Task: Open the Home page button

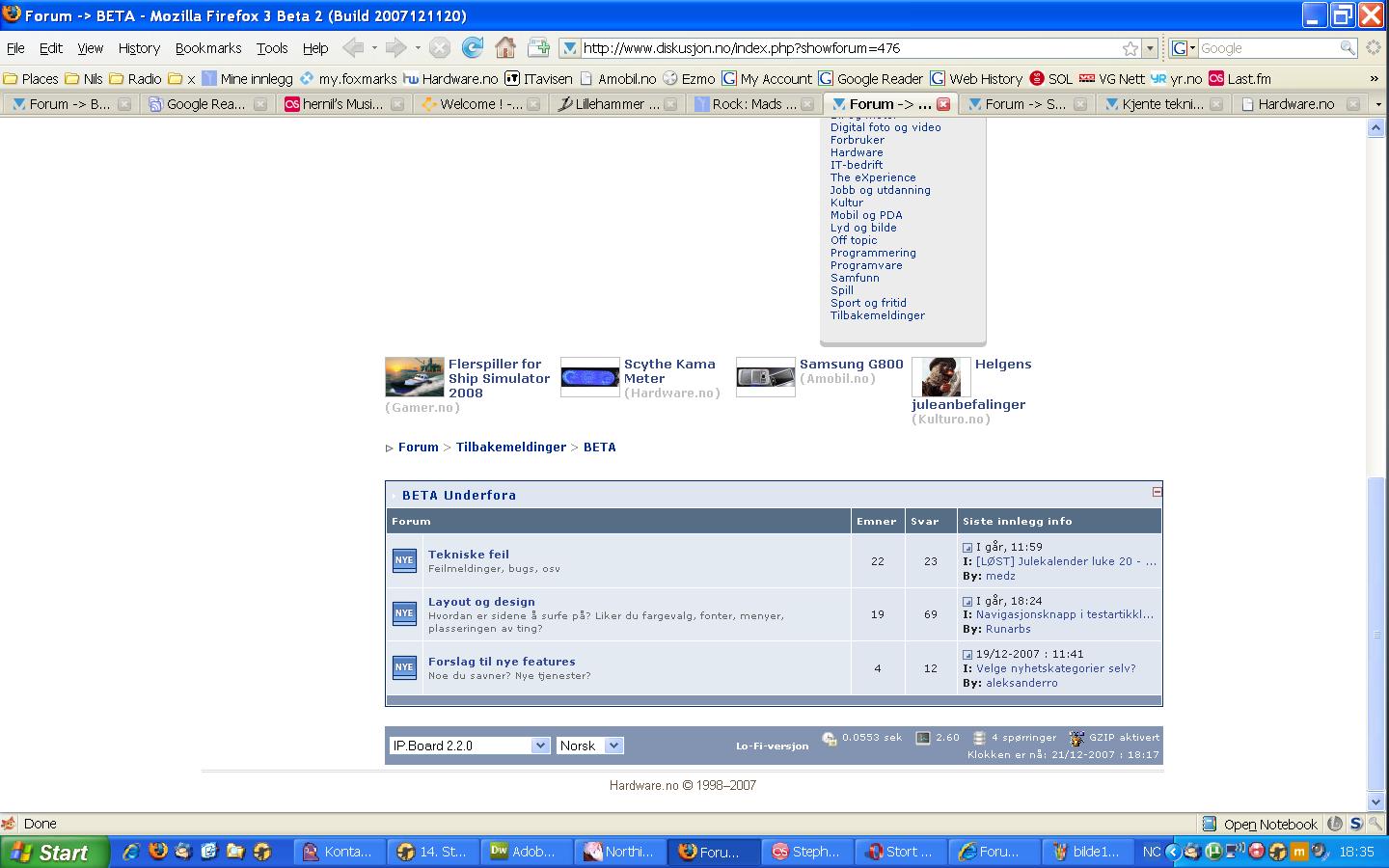Action: (504, 47)
